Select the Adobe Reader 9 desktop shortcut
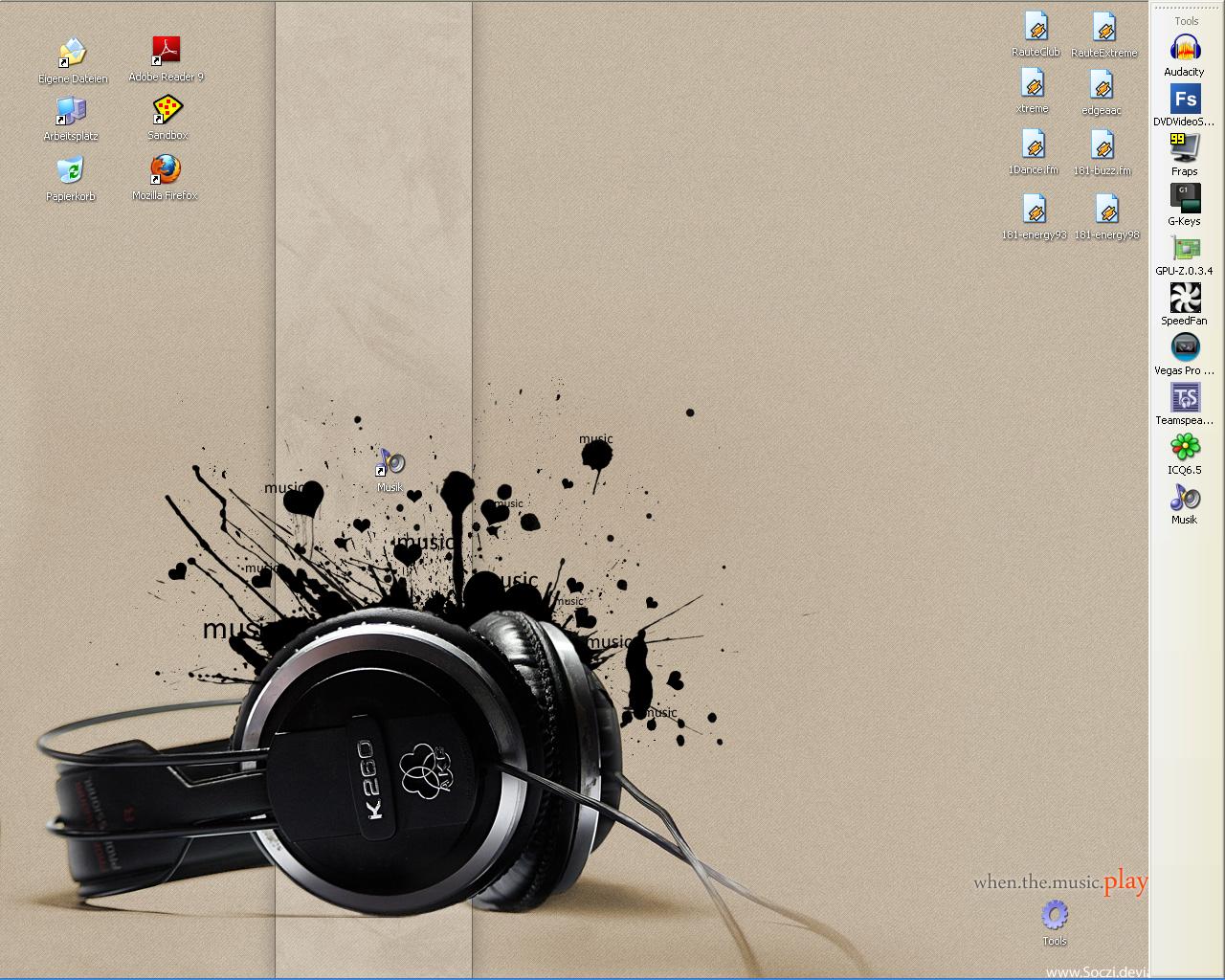Screen dimensions: 1225x980 [x=167, y=52]
